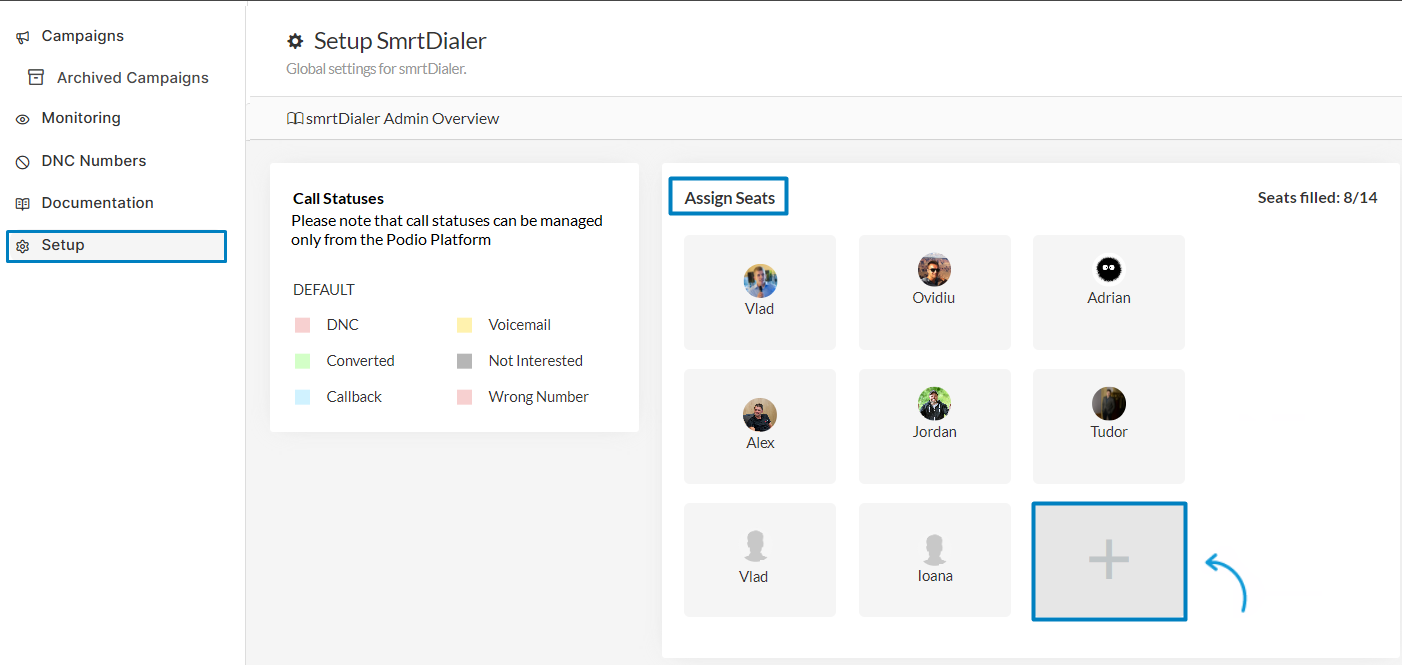The image size is (1402, 665).
Task: Click the Setup gear icon in sidebar
Action: [x=23, y=246]
